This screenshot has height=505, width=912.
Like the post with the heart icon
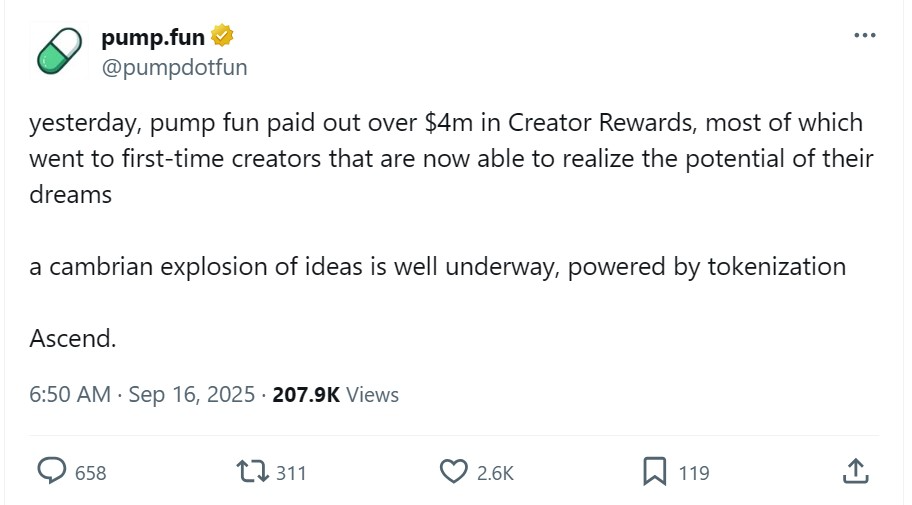[454, 472]
